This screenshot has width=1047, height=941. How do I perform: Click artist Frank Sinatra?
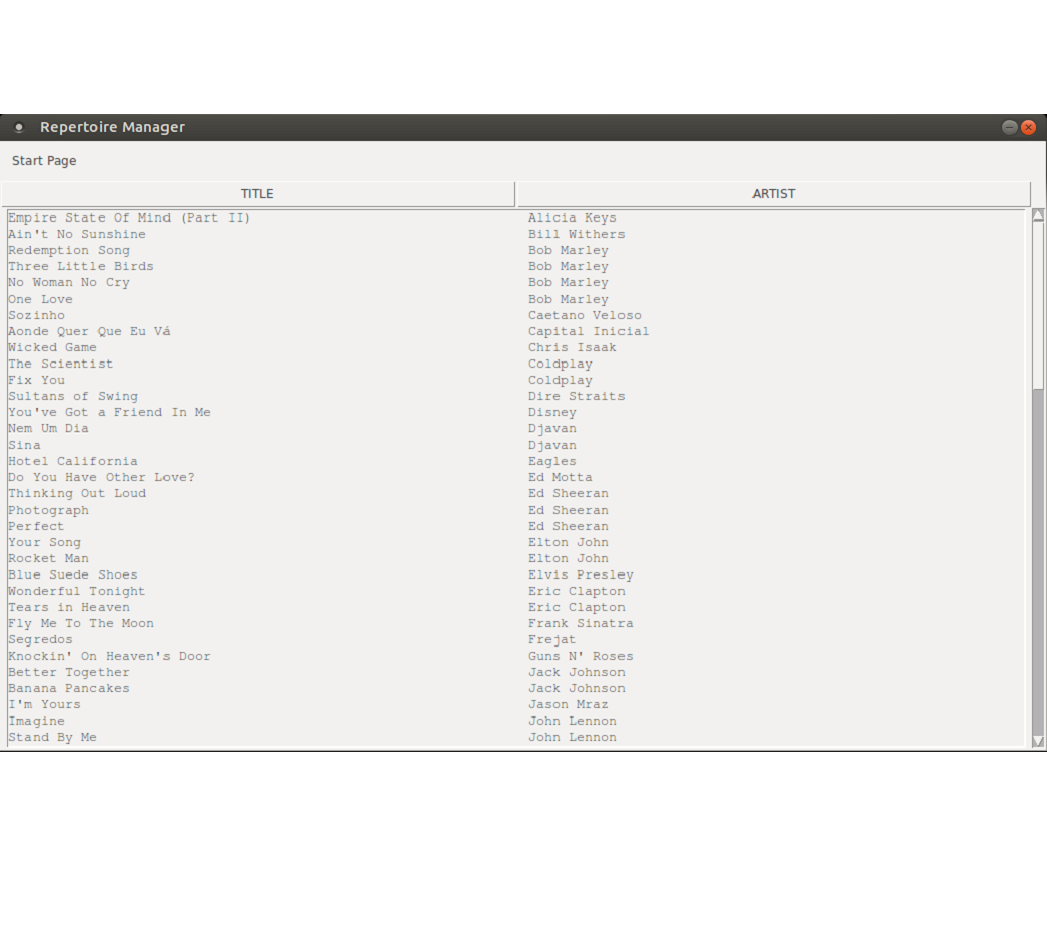pos(580,624)
